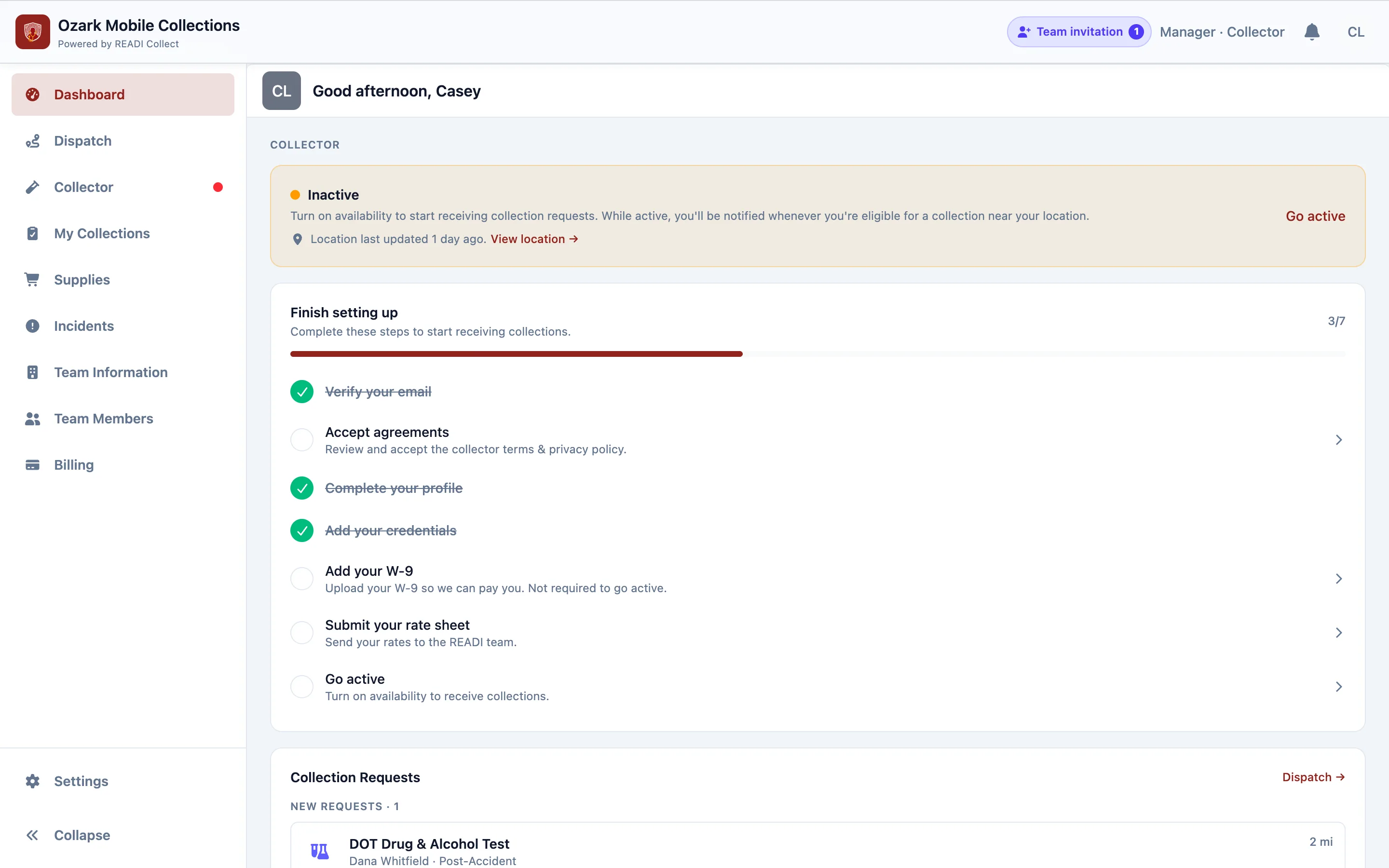
Task: Open the Supplies page
Action: pos(123,280)
